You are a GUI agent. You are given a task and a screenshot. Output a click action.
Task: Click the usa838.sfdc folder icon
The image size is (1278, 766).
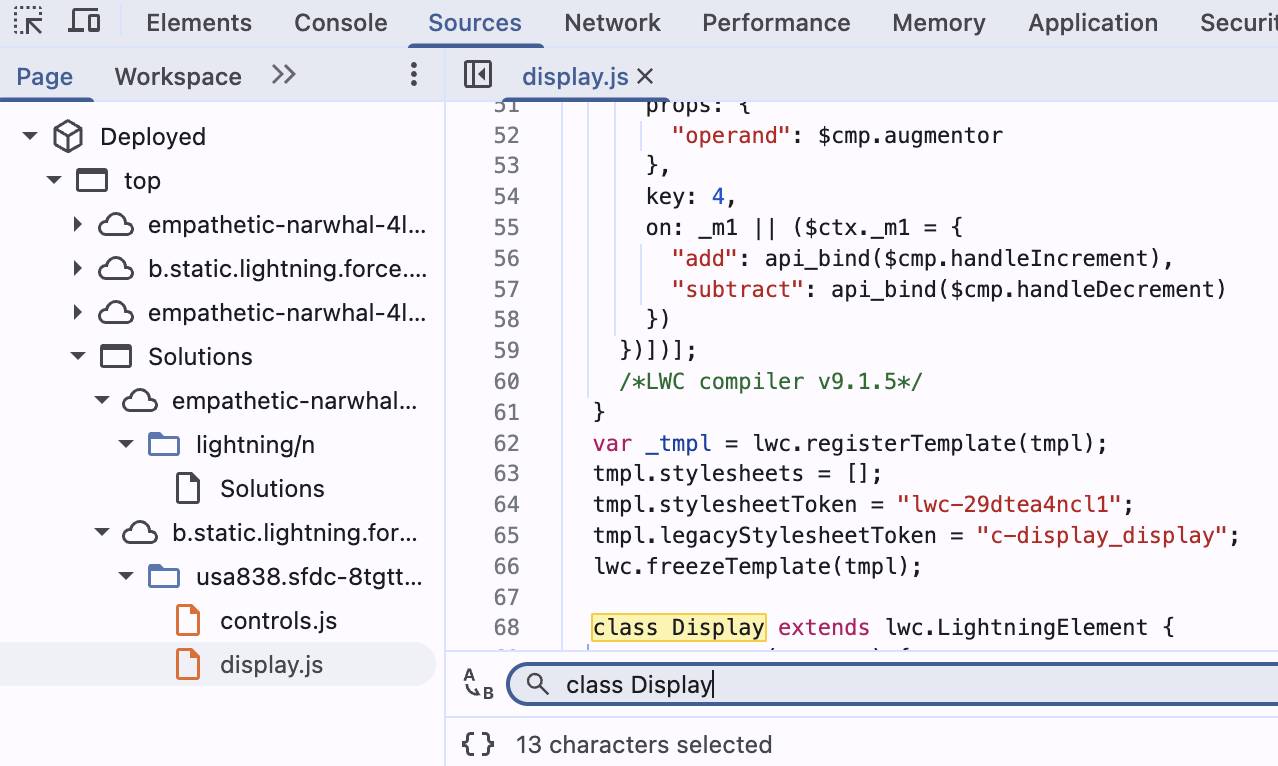(x=164, y=576)
